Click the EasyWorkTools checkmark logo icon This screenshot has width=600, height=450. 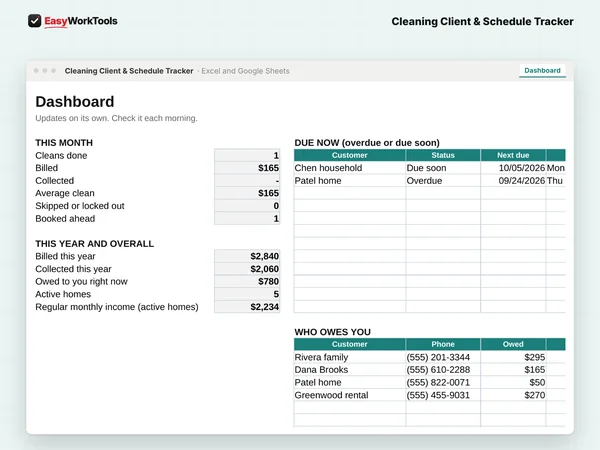tap(34, 21)
